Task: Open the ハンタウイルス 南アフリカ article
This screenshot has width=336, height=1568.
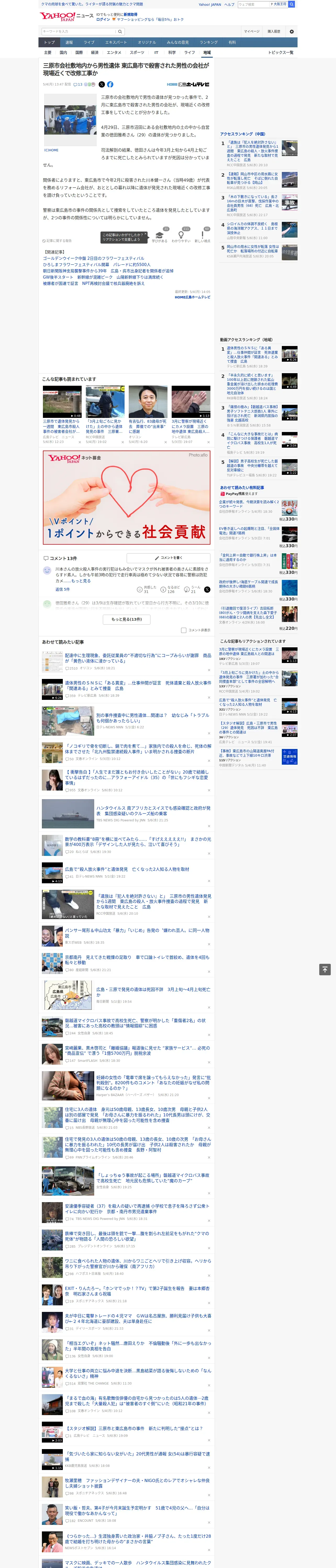Action: click(153, 811)
